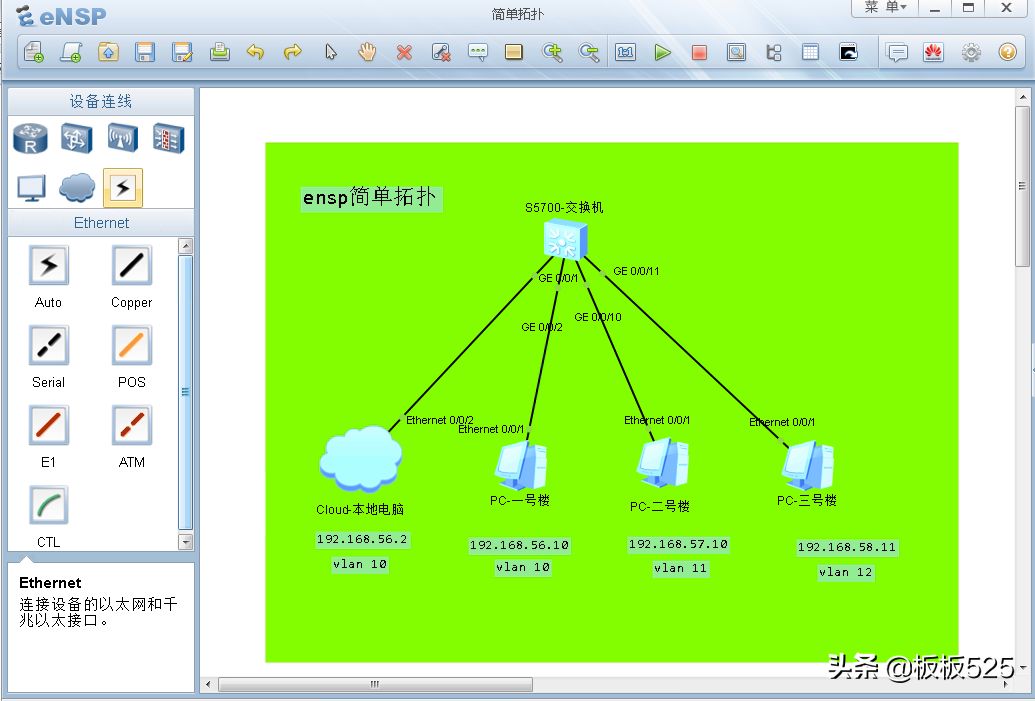Click the grid table icon in toolbar
Viewport: 1035px width, 701px height.
point(810,52)
